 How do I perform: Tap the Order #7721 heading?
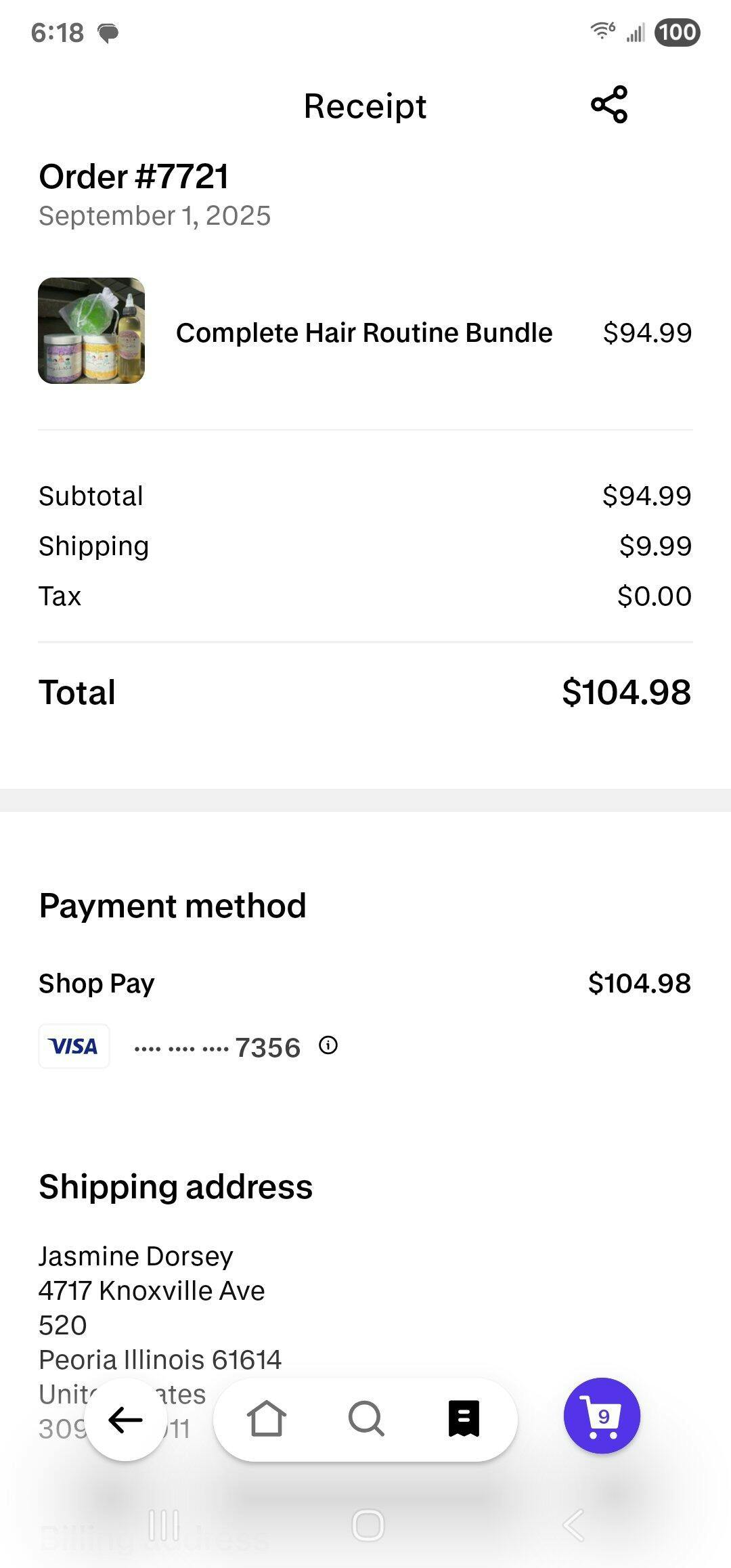[x=134, y=177]
